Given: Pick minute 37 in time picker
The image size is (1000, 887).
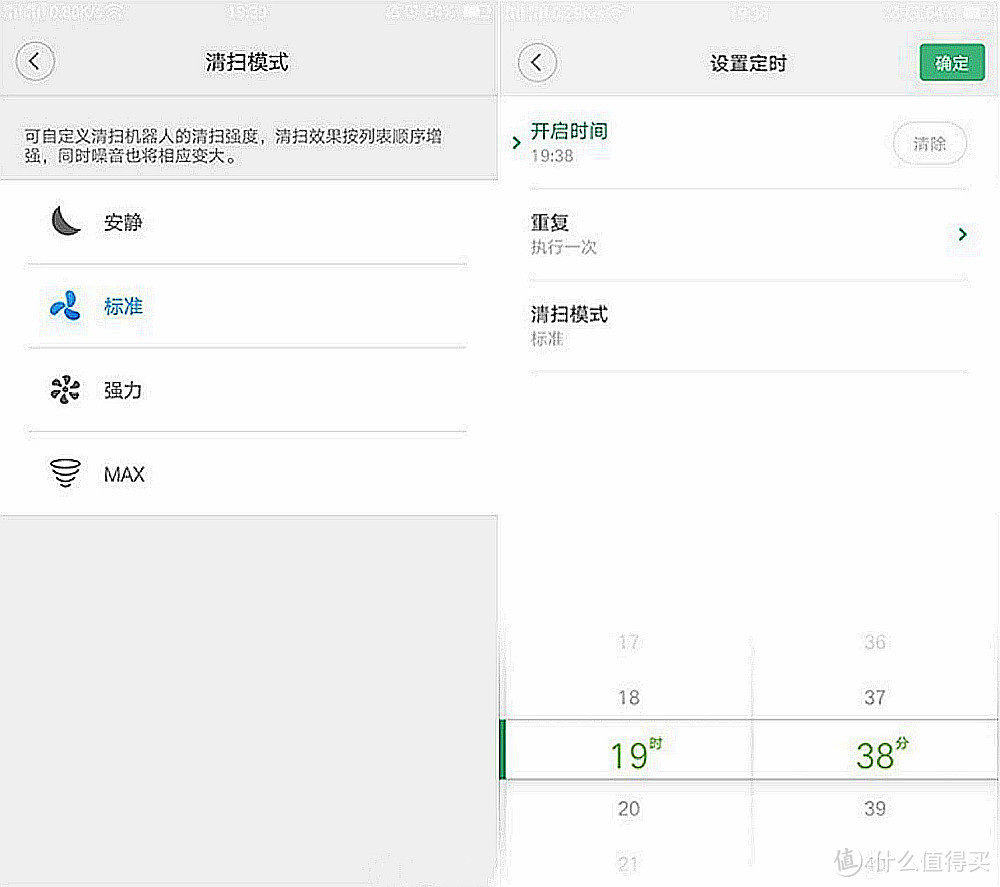Looking at the screenshot, I should click(875, 697).
